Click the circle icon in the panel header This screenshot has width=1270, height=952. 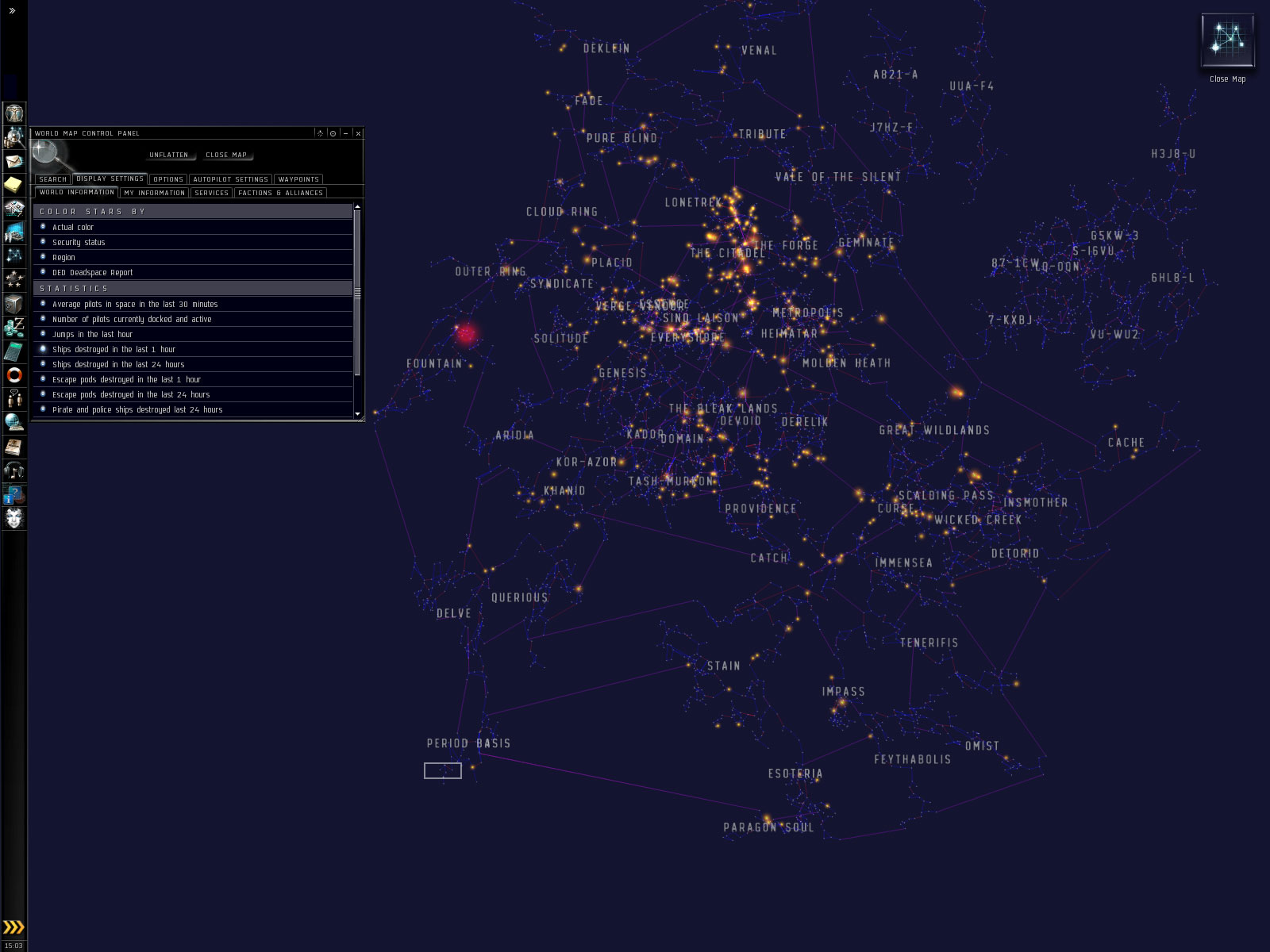tap(333, 133)
